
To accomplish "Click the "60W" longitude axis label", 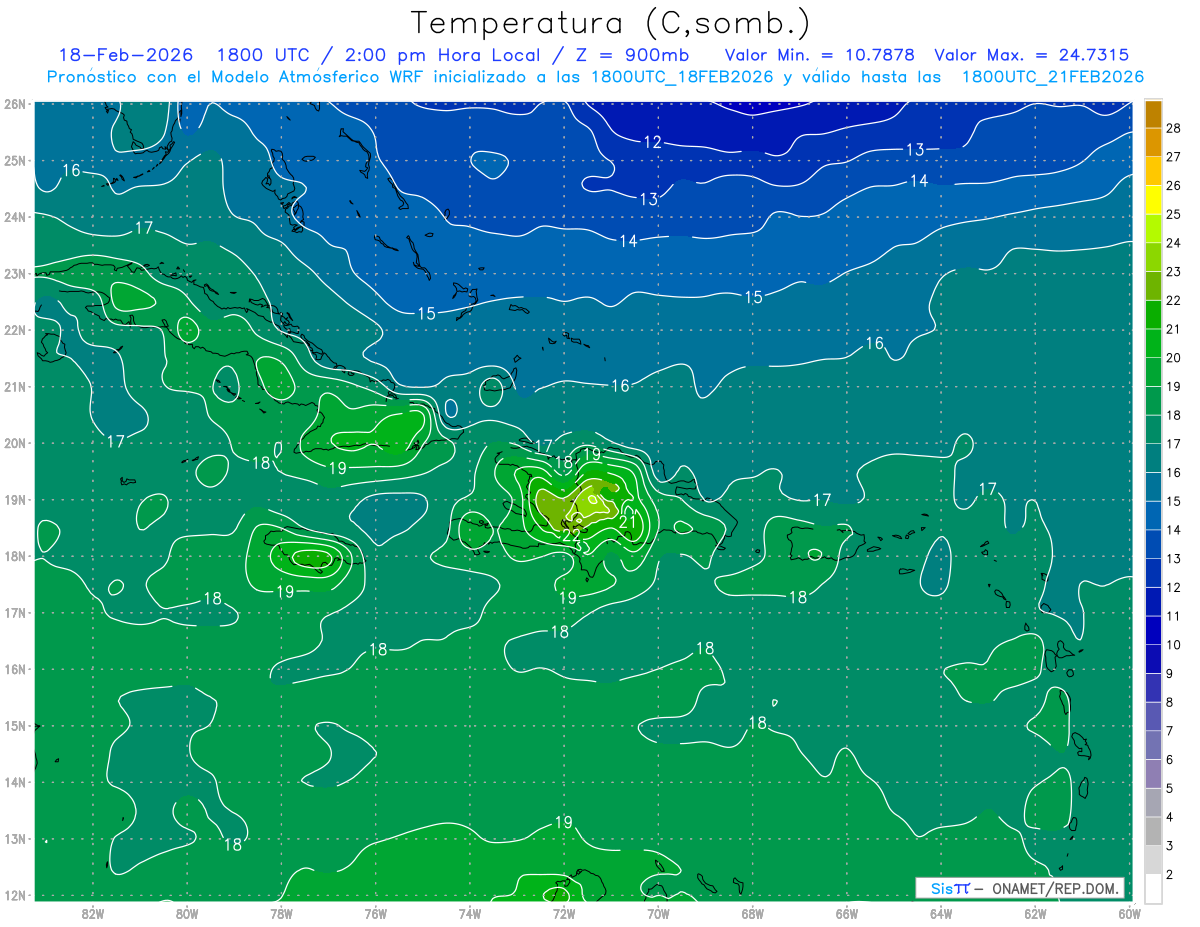I will click(1129, 913).
